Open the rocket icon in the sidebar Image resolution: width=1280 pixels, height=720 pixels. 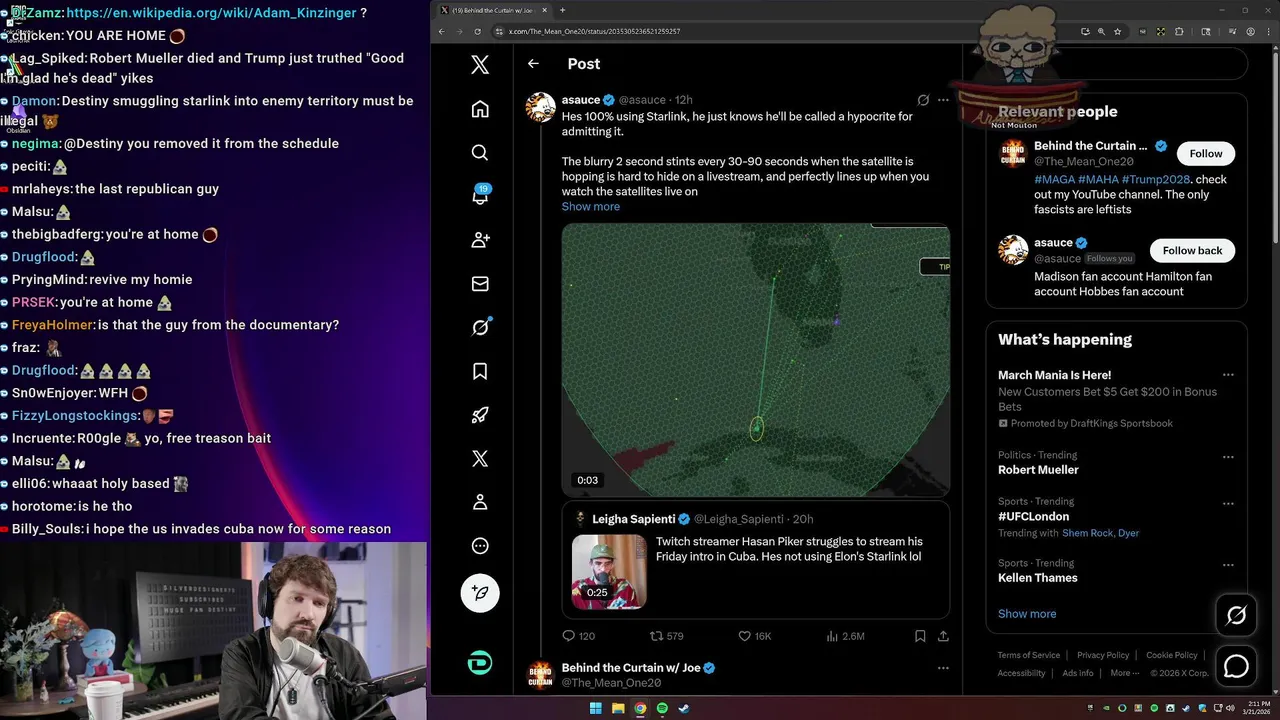click(480, 415)
